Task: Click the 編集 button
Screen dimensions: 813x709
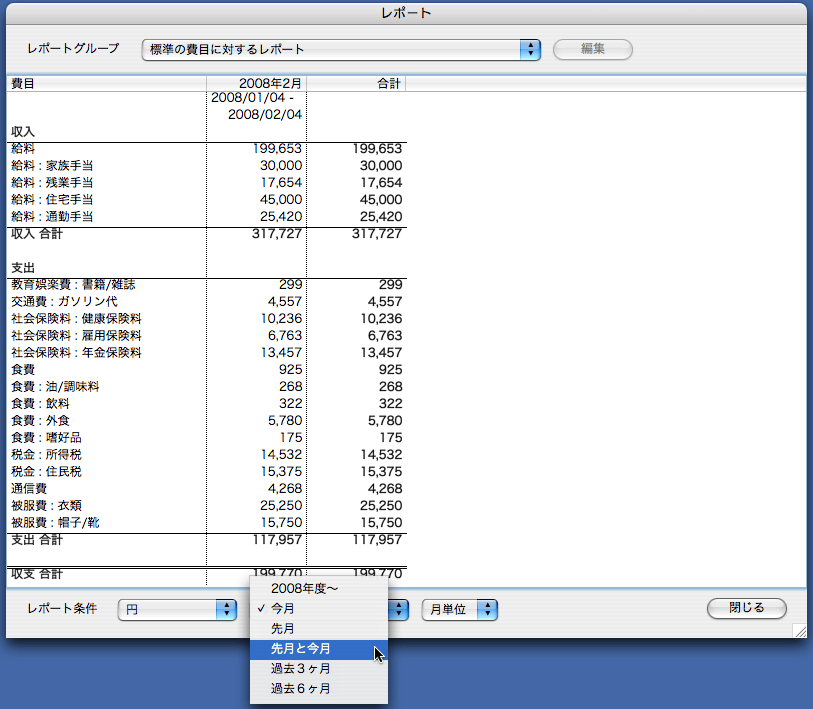Action: point(593,49)
